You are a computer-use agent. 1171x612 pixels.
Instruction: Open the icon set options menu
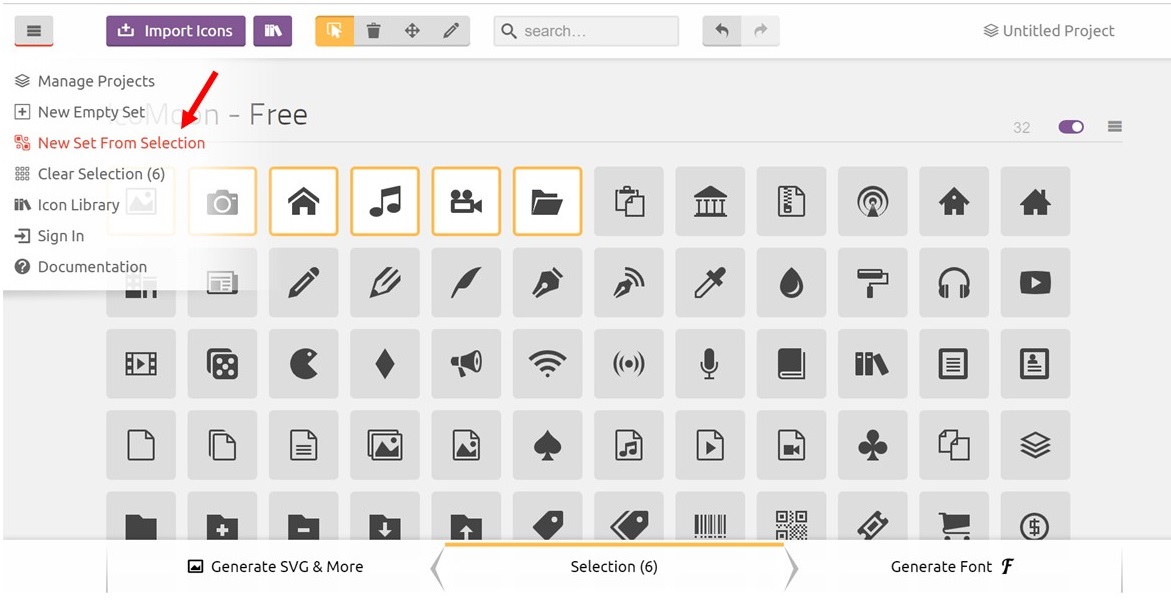[1115, 127]
